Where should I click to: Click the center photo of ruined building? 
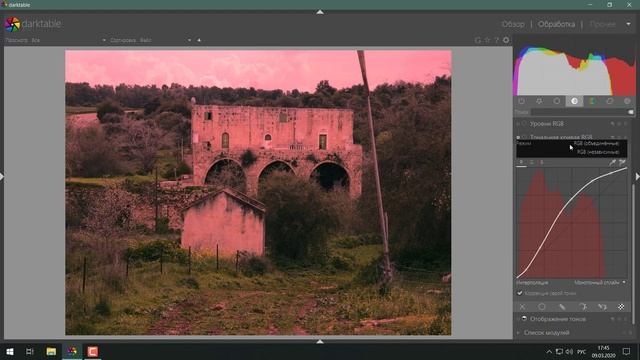(258, 192)
